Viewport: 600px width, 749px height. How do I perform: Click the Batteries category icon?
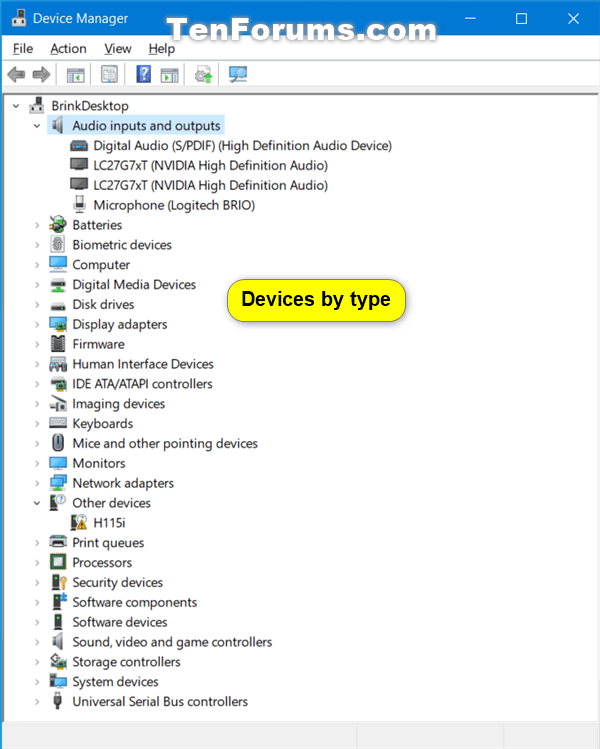58,225
